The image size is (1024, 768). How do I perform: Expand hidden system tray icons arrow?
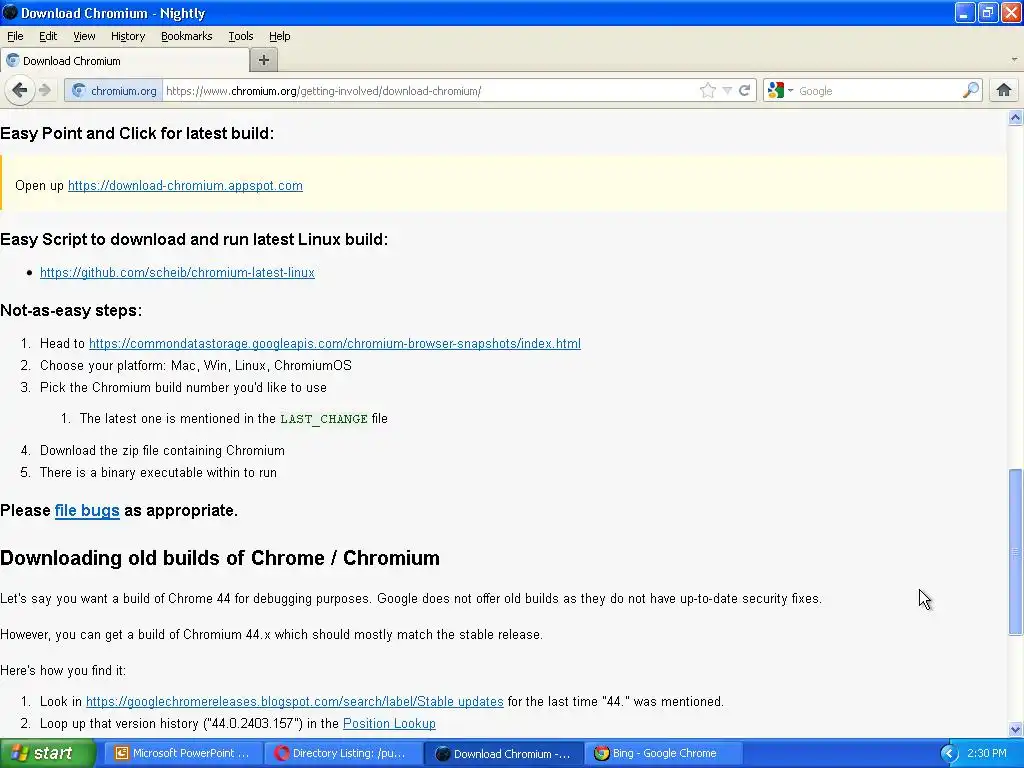point(949,754)
